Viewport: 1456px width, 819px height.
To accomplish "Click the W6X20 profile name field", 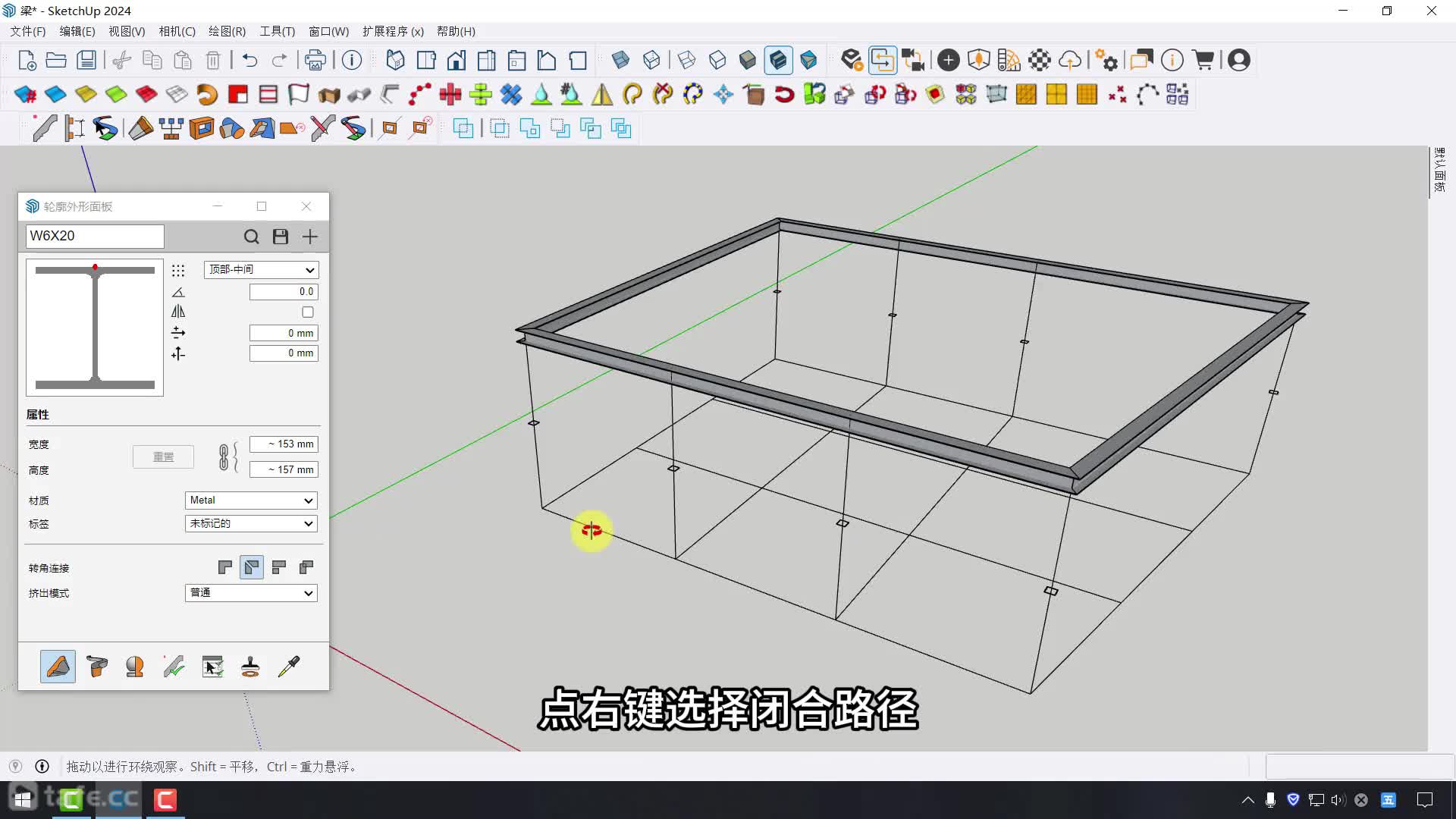I will (x=95, y=236).
